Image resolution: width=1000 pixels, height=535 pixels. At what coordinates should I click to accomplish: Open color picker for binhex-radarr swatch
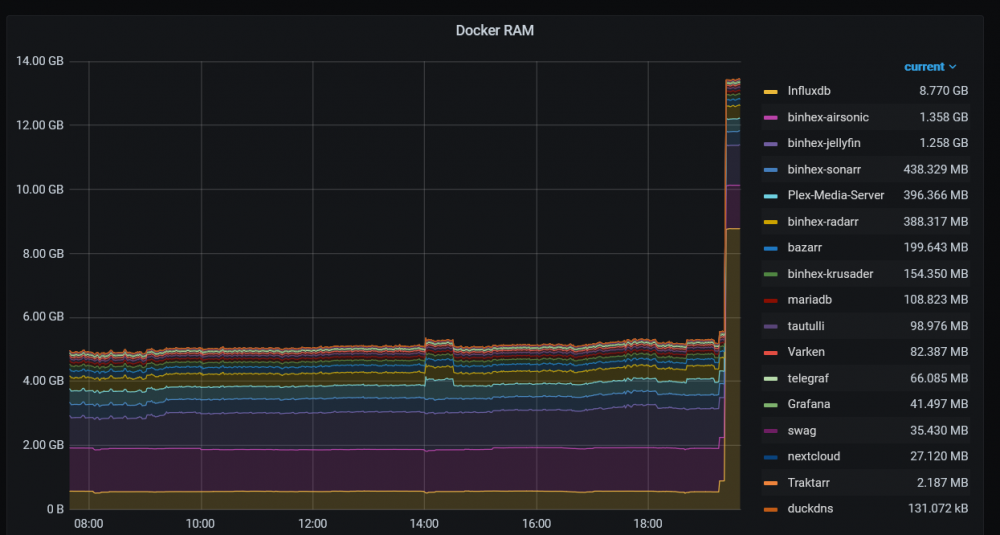coord(770,223)
